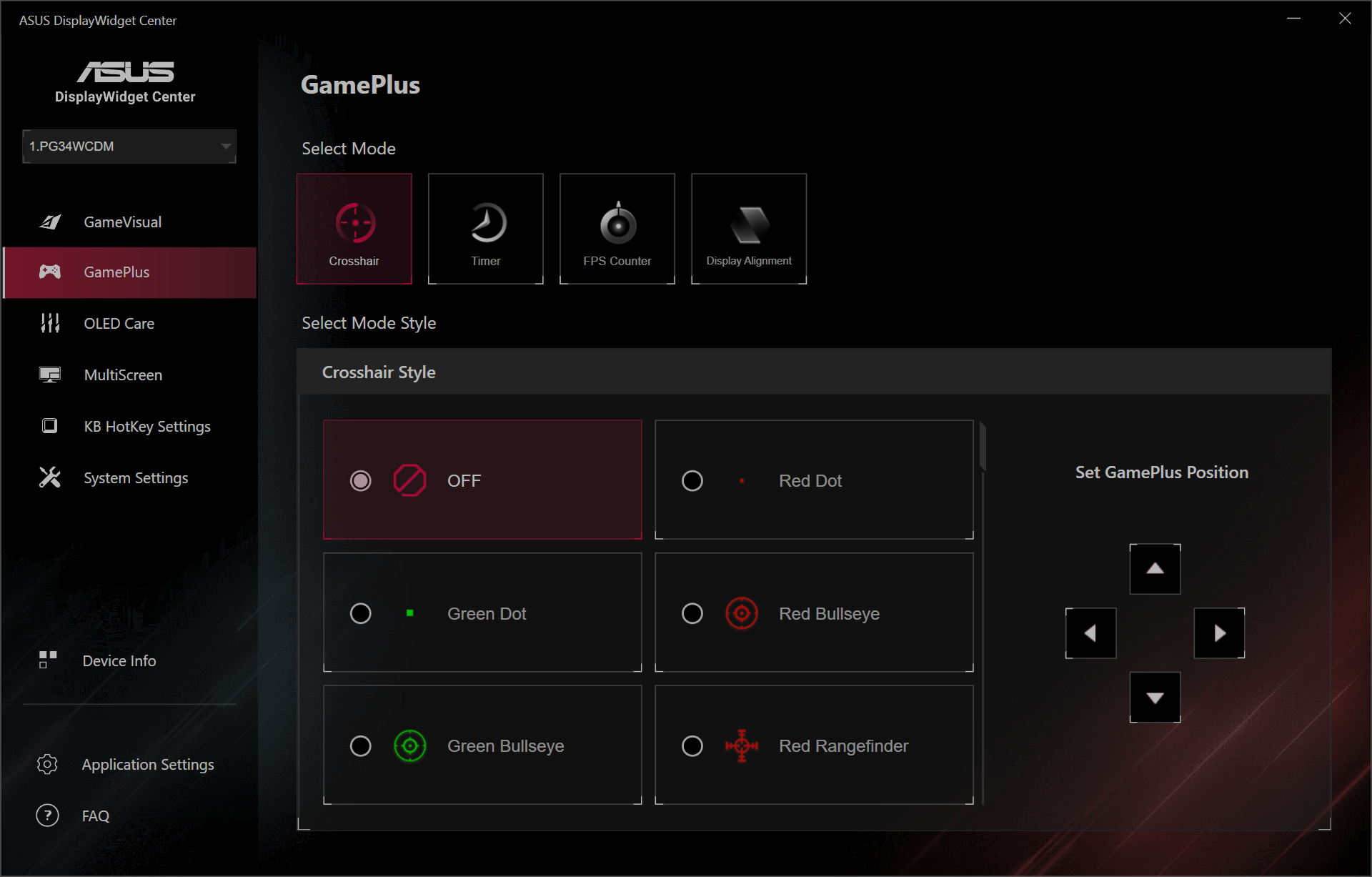Choose the FPS Counter mode
Screen dimensions: 1372x877
[617, 229]
